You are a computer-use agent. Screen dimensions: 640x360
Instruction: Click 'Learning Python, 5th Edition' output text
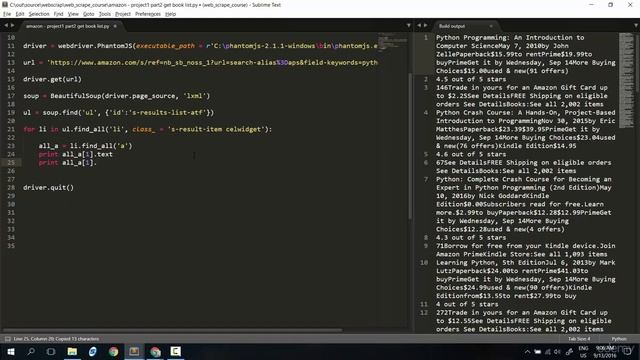coord(492,262)
